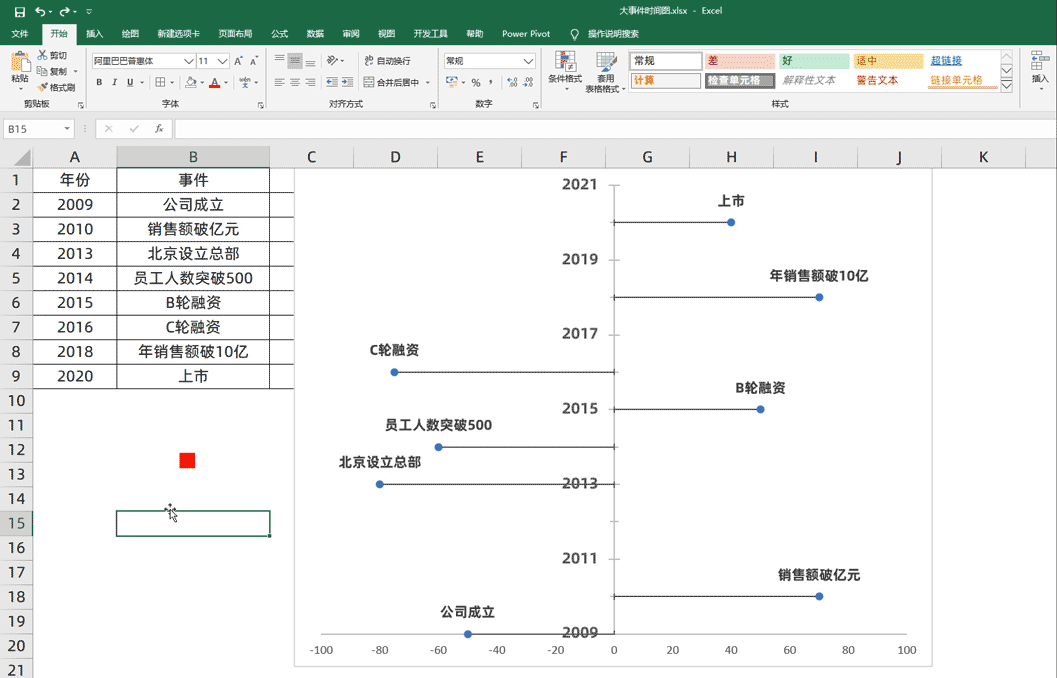Click the Copy (复制) icon
The image size is (1057, 678).
tap(42, 71)
